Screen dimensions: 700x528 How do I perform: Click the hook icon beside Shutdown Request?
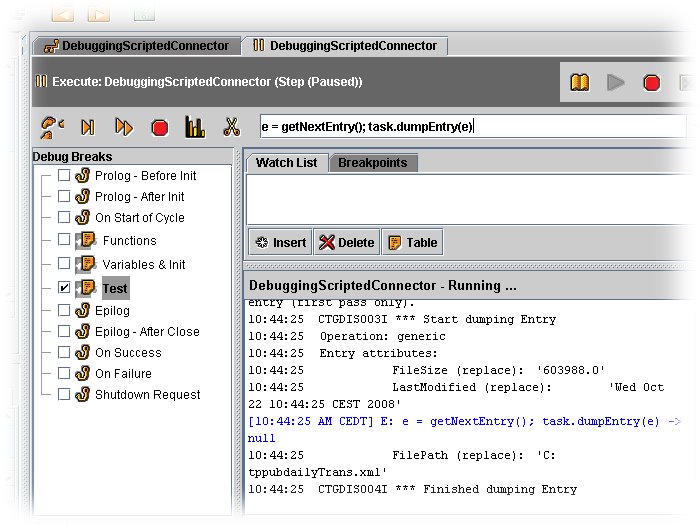pos(83,395)
